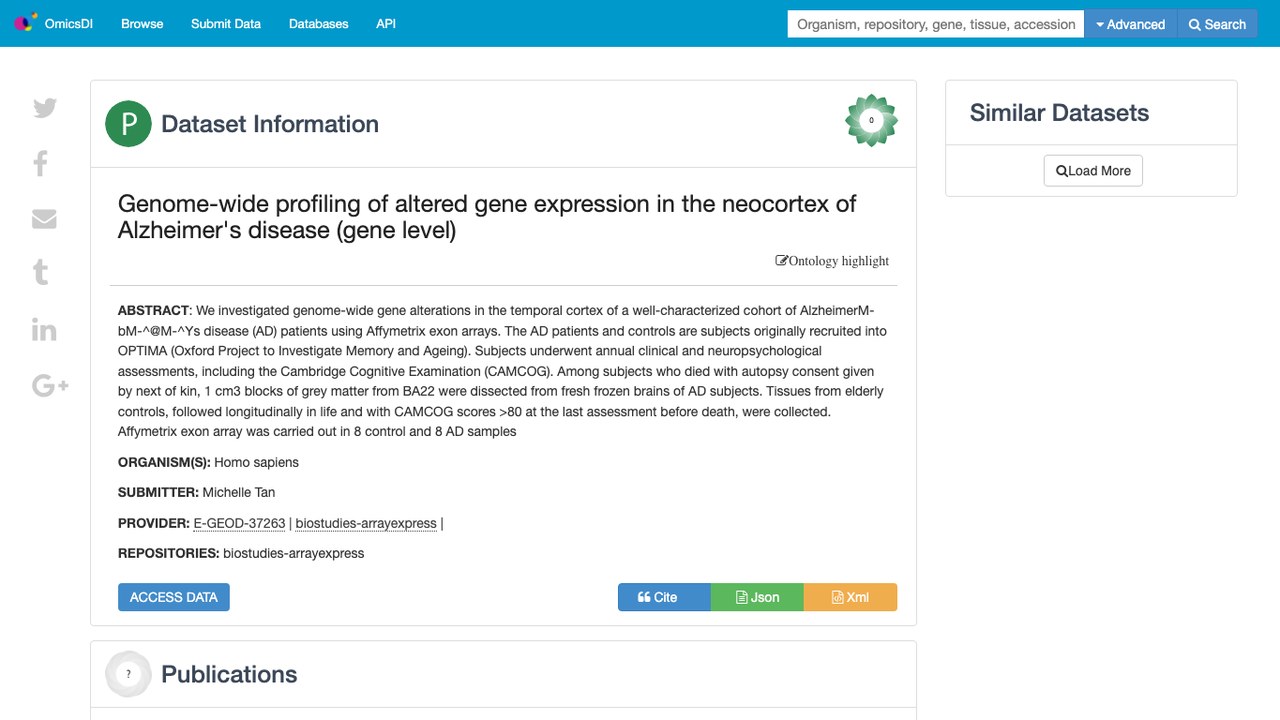
Task: Toggle Ontology highlight
Action: pos(832,261)
